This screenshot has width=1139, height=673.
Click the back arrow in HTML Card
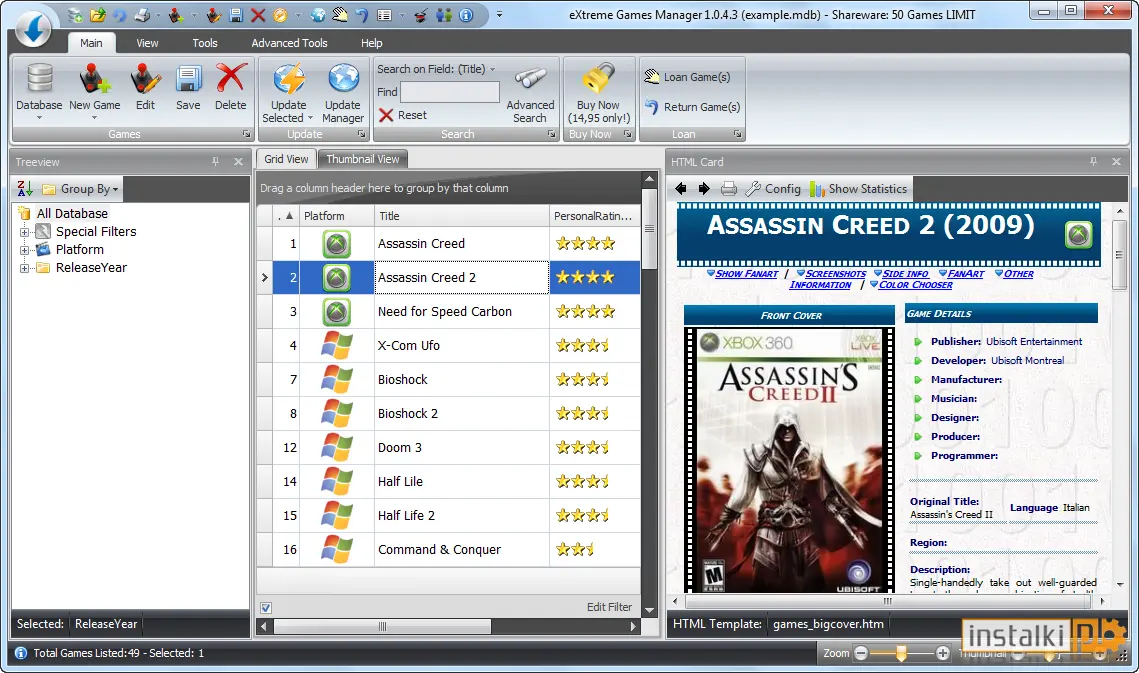point(681,189)
